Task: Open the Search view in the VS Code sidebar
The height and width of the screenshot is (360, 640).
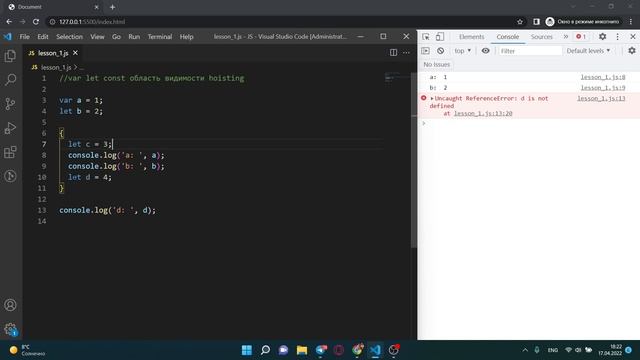Action: click(x=10, y=79)
